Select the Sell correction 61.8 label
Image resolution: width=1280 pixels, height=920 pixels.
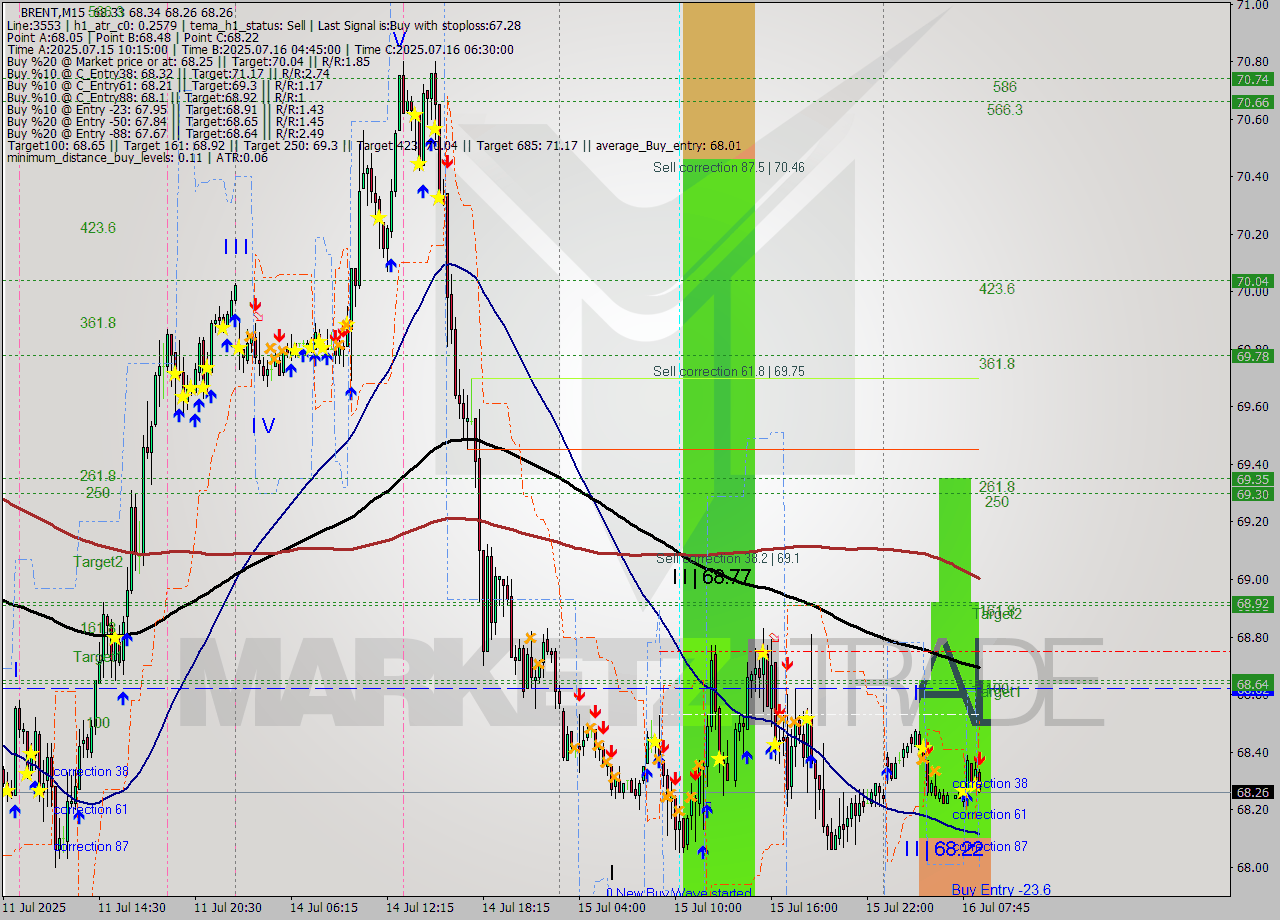pyautogui.click(x=728, y=371)
